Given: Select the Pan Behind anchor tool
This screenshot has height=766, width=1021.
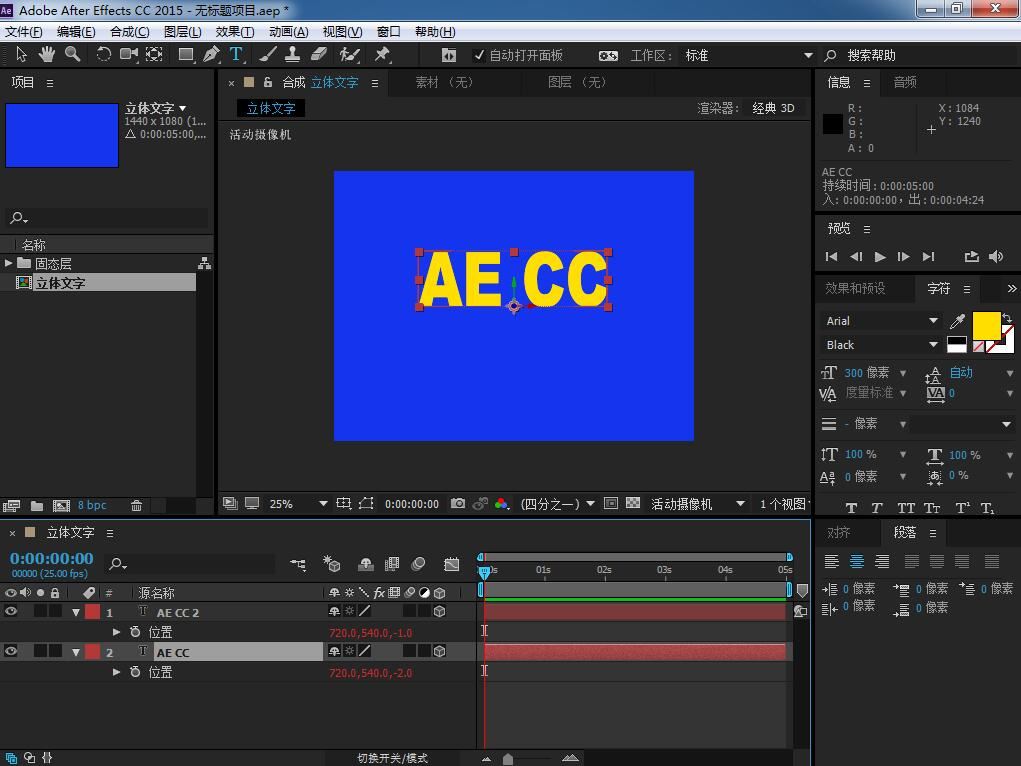Looking at the screenshot, I should pos(154,55).
